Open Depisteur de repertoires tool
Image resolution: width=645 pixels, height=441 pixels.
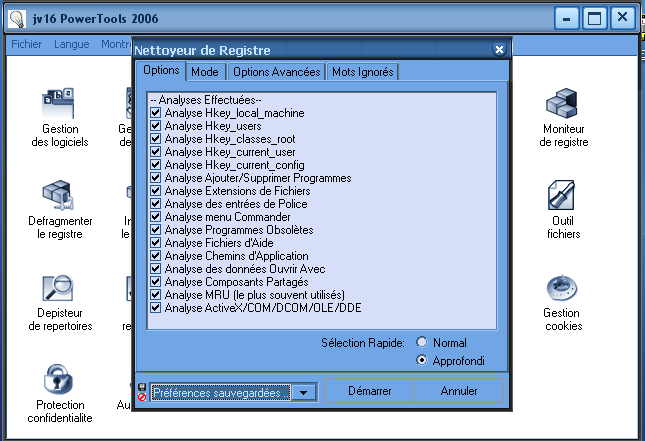[59, 289]
